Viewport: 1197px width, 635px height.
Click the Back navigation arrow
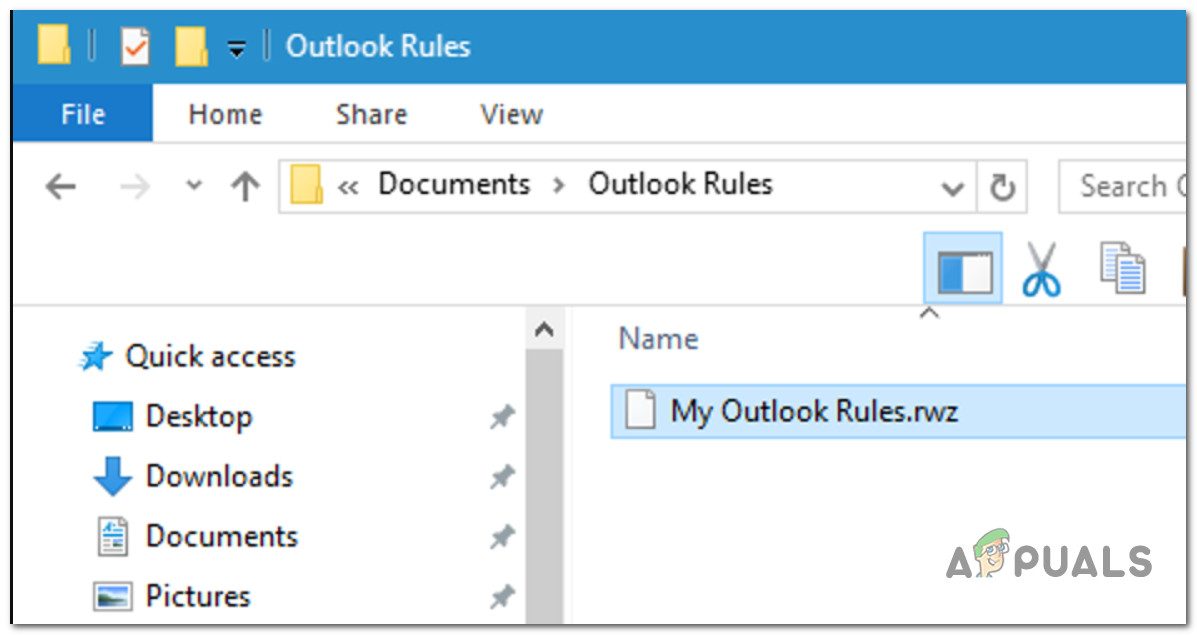(60, 186)
